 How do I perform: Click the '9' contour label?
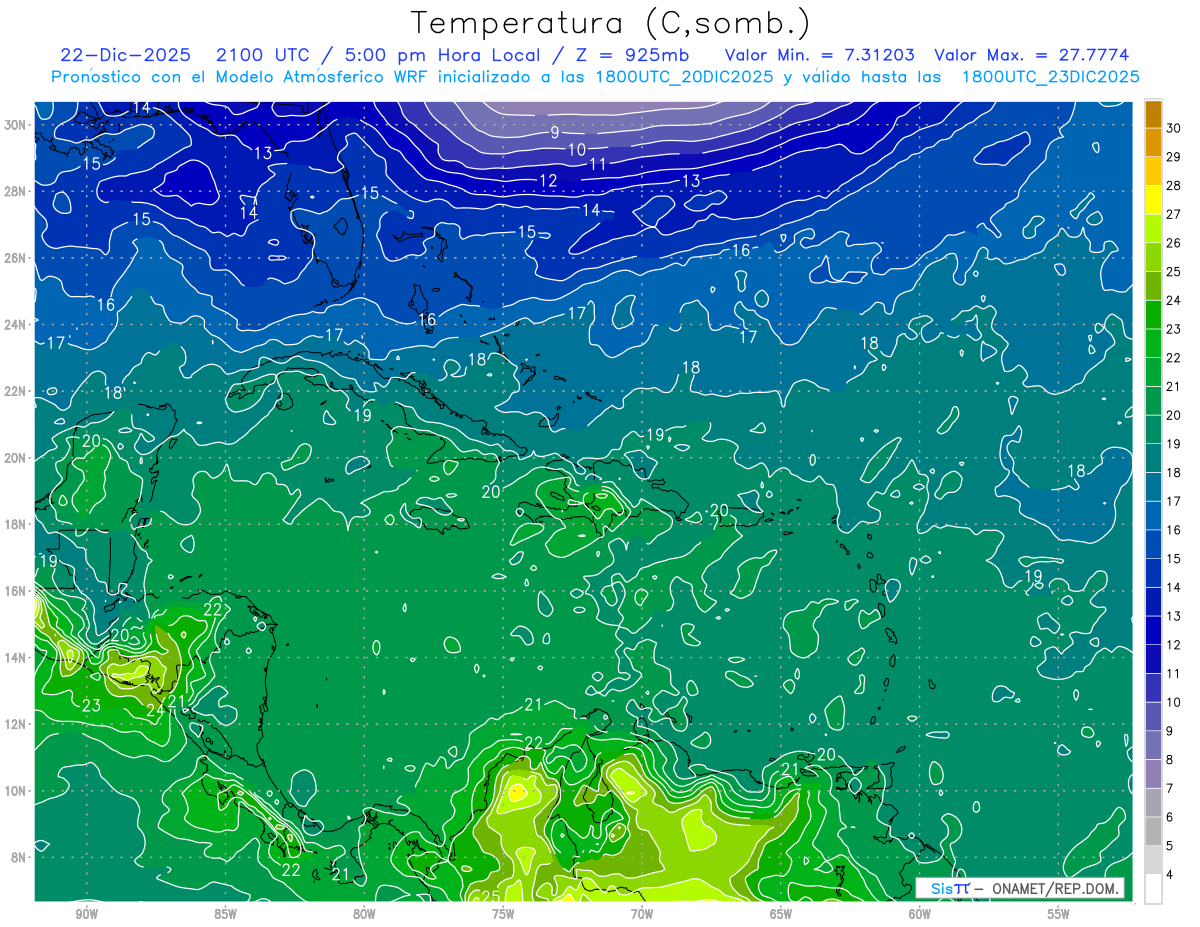coord(555,131)
